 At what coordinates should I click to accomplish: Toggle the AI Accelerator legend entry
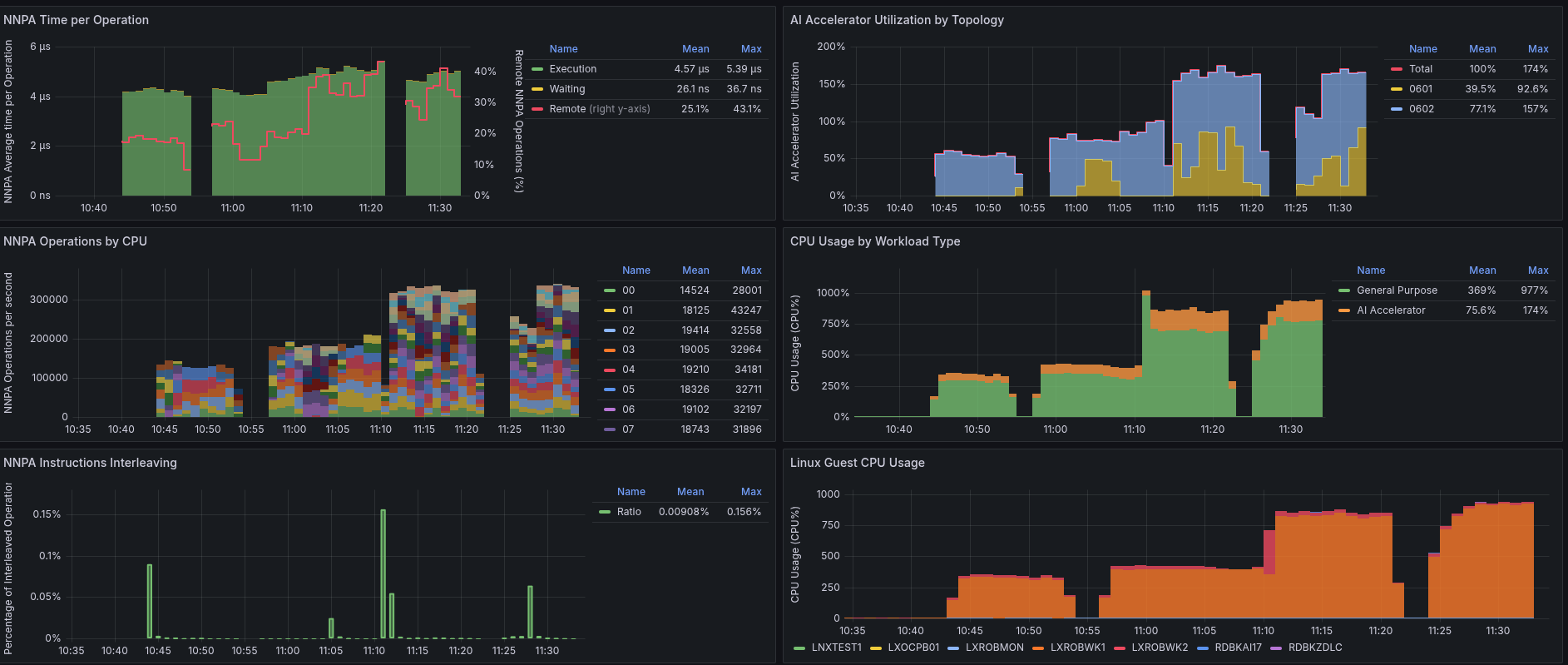click(x=1391, y=310)
